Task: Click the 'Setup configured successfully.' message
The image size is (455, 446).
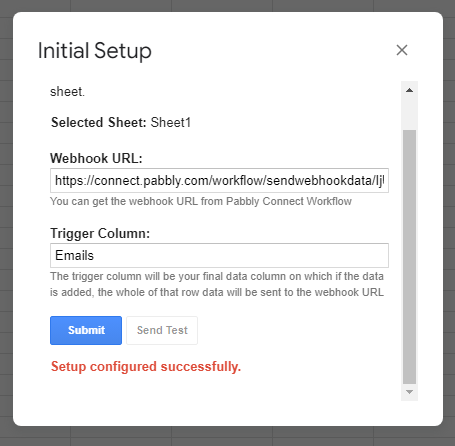Action: click(146, 366)
